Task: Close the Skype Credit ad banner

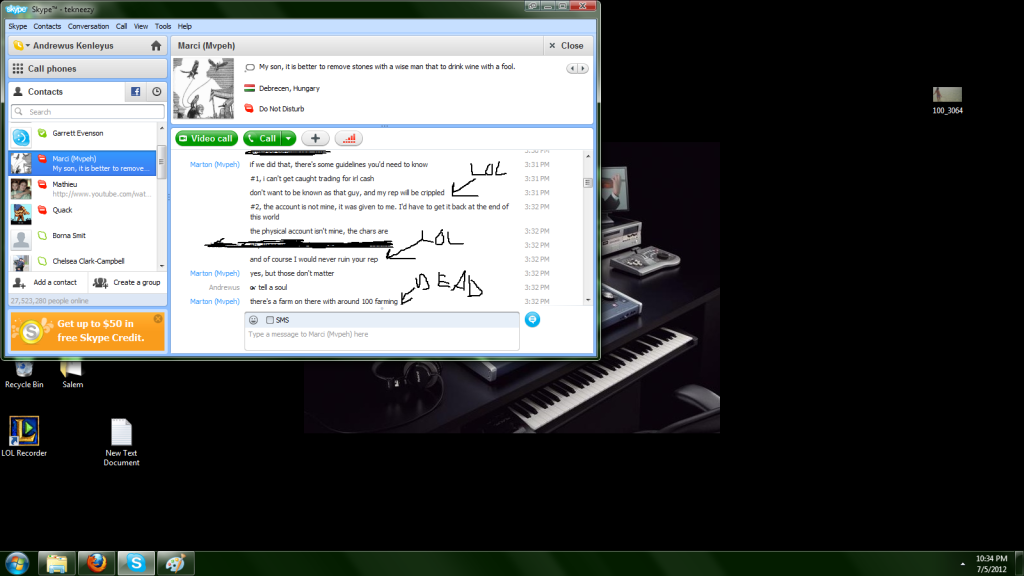Action: pos(158,319)
